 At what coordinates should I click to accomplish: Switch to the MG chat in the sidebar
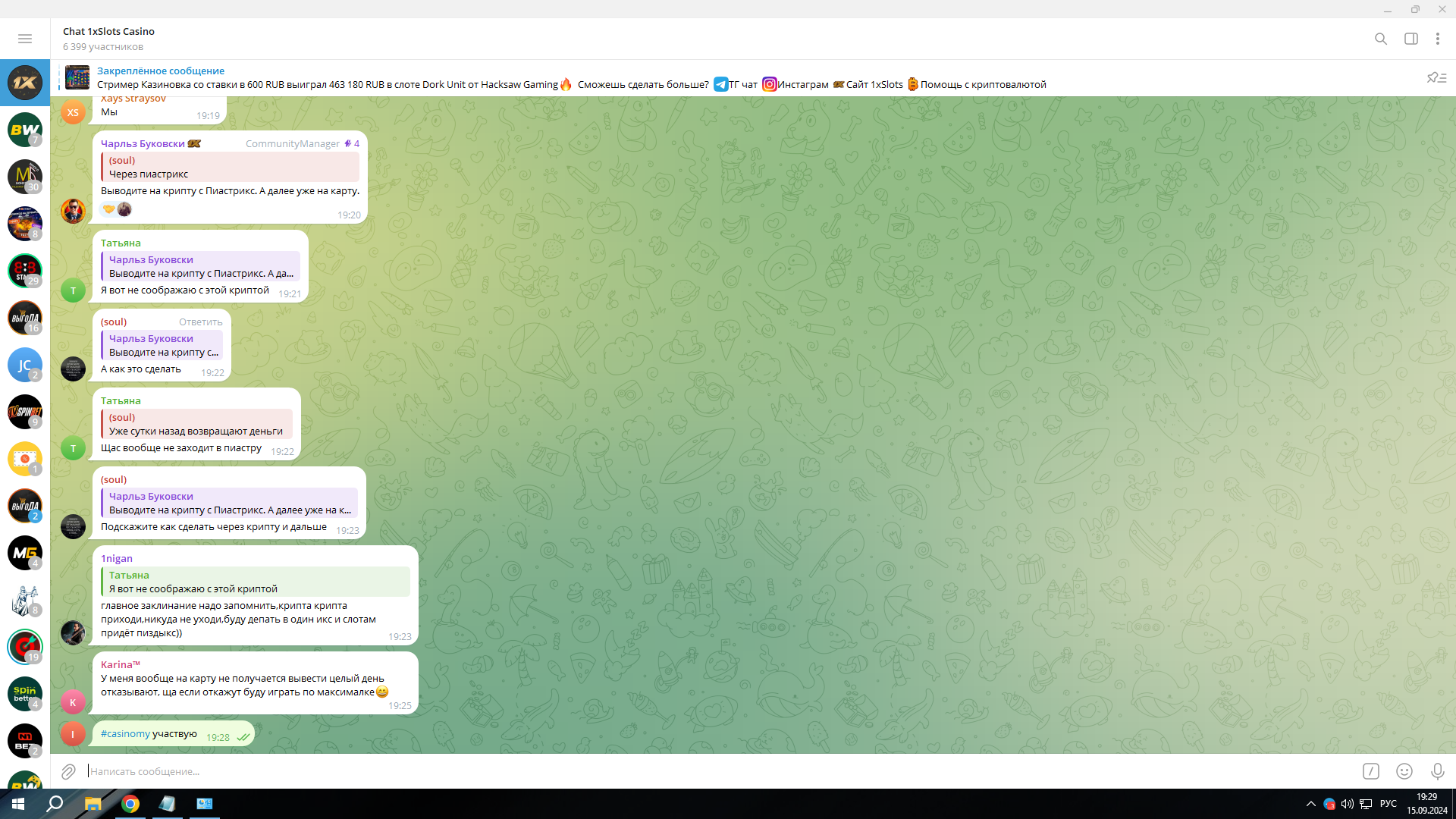(24, 553)
